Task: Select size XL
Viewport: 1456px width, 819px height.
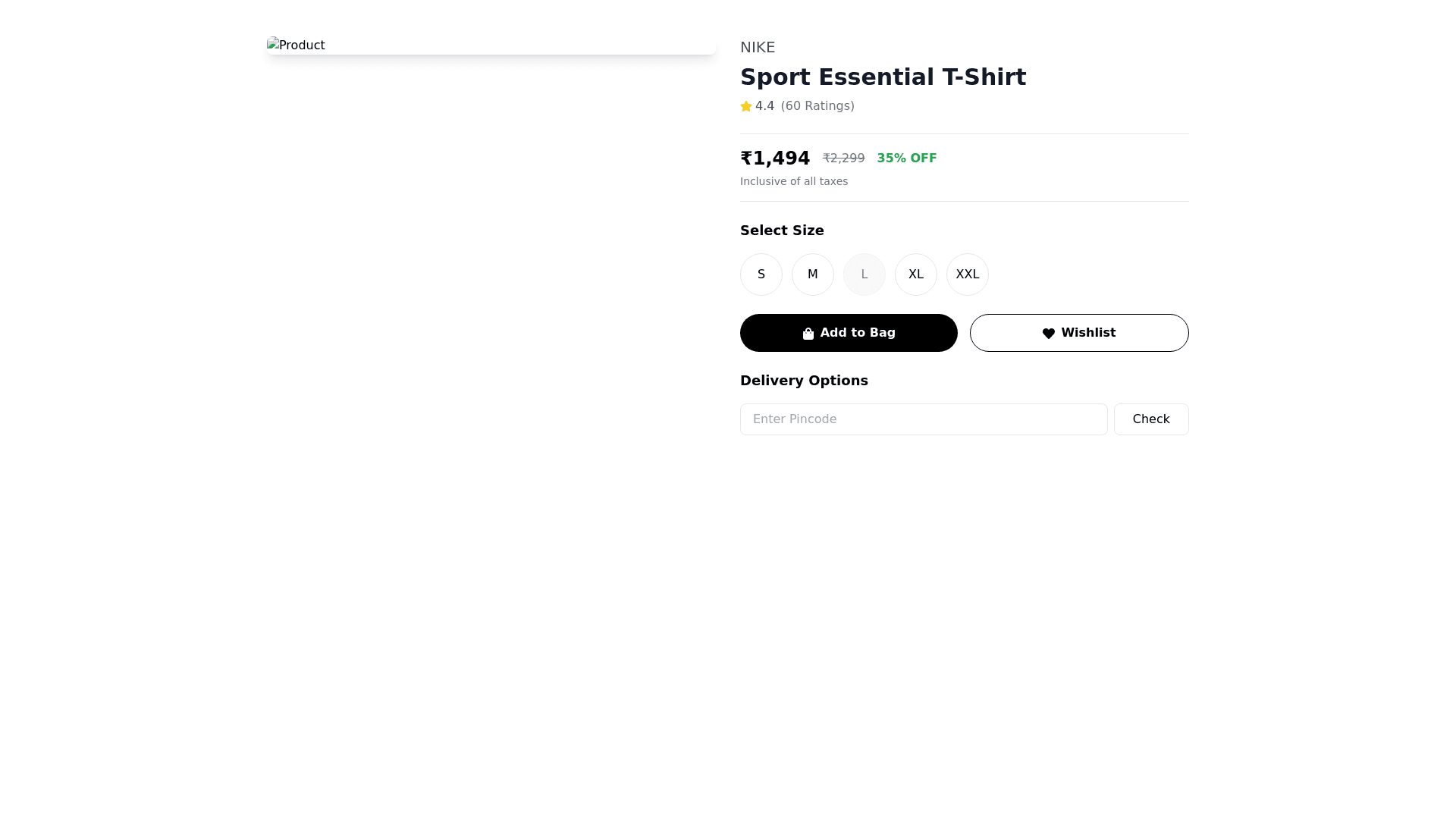Action: click(x=916, y=275)
